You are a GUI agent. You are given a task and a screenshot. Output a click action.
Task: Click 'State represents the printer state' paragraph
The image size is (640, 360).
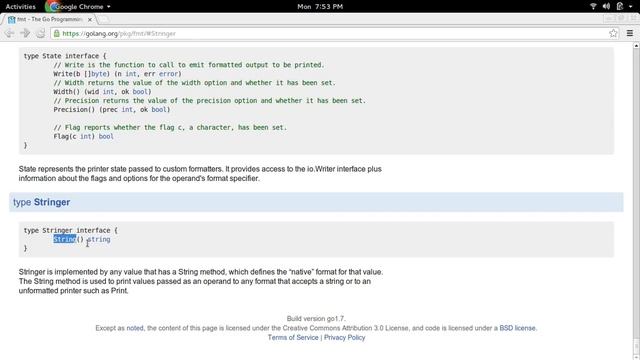pyautogui.click(x=200, y=174)
